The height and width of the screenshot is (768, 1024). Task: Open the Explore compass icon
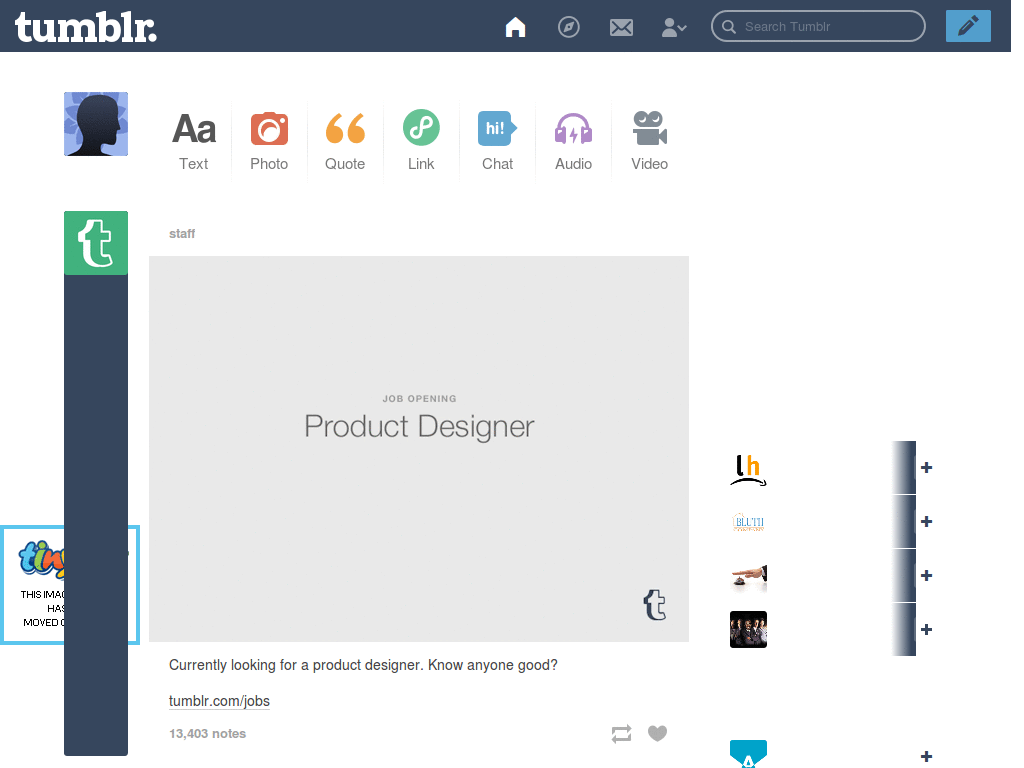[x=568, y=27]
